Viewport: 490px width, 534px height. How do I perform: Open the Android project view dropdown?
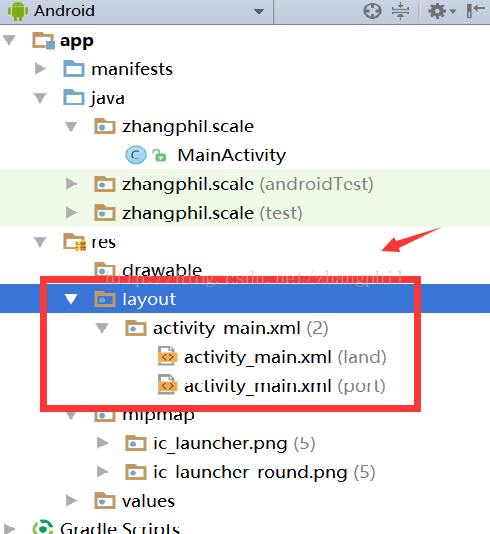[x=259, y=11]
